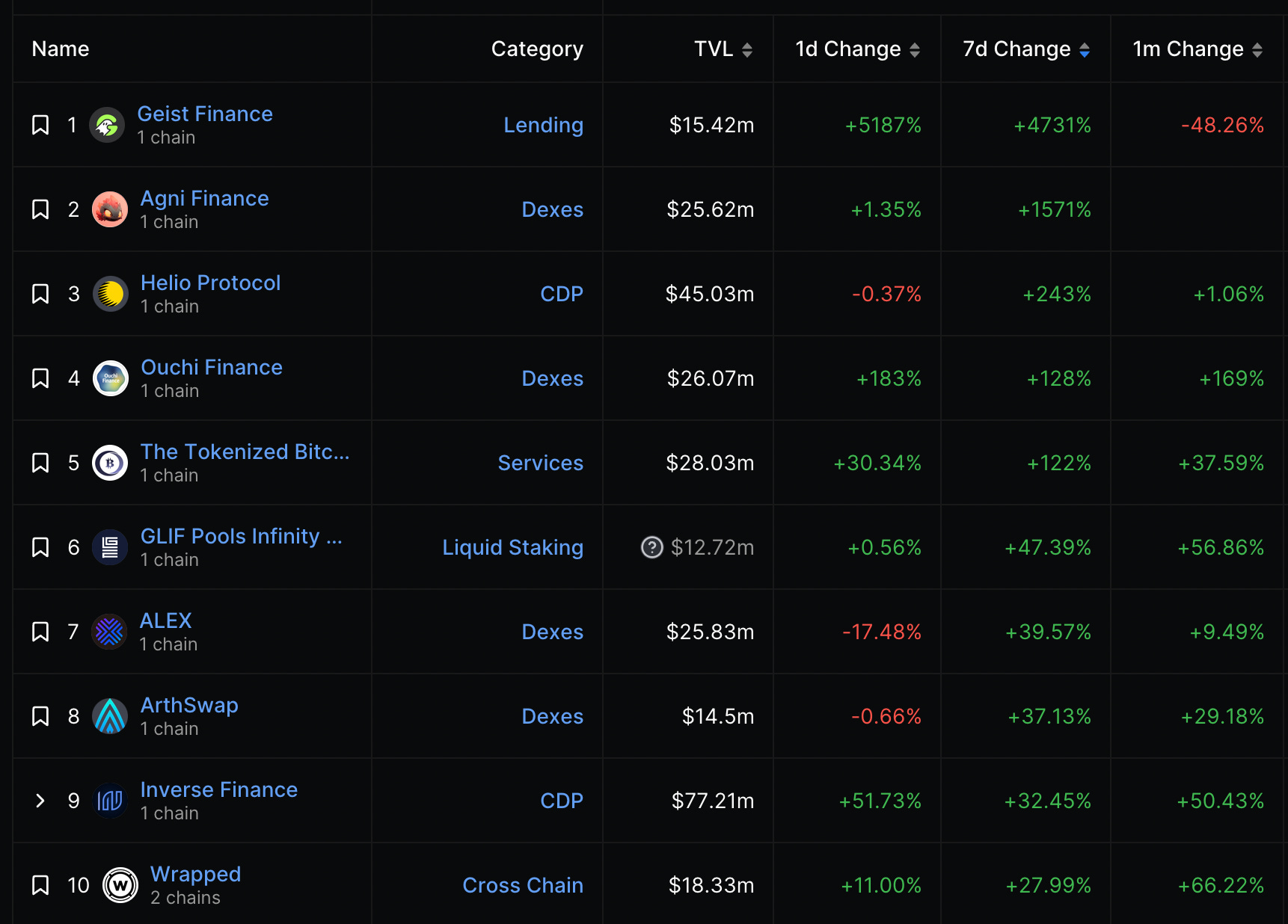This screenshot has width=1288, height=924.
Task: Select the -17.48% value in ALEX row
Action: pyautogui.click(x=882, y=632)
